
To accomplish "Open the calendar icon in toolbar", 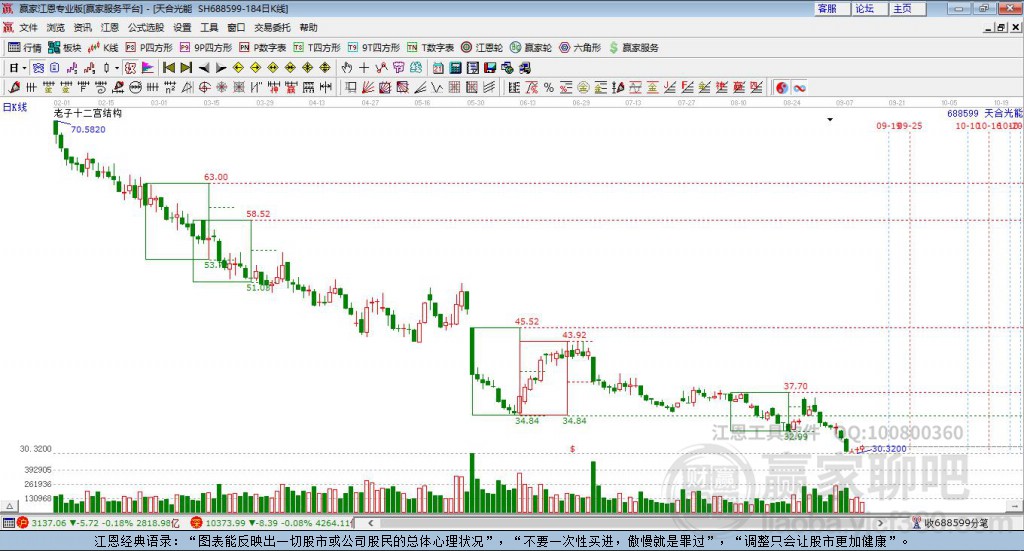I will pos(438,68).
